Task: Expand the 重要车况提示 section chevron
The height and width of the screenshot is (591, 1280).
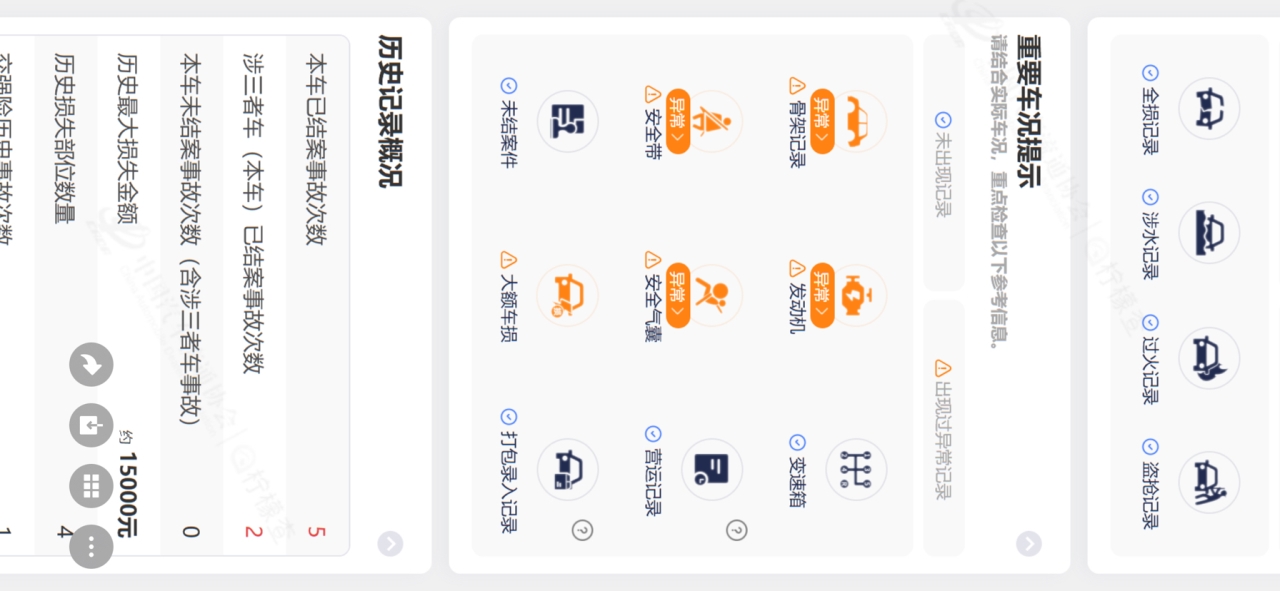Action: [1028, 543]
